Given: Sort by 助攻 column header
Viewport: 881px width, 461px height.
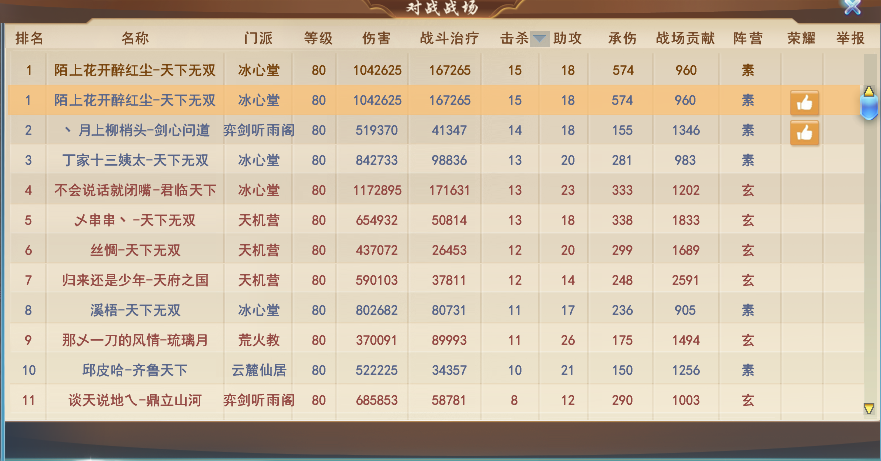Looking at the screenshot, I should [567, 38].
